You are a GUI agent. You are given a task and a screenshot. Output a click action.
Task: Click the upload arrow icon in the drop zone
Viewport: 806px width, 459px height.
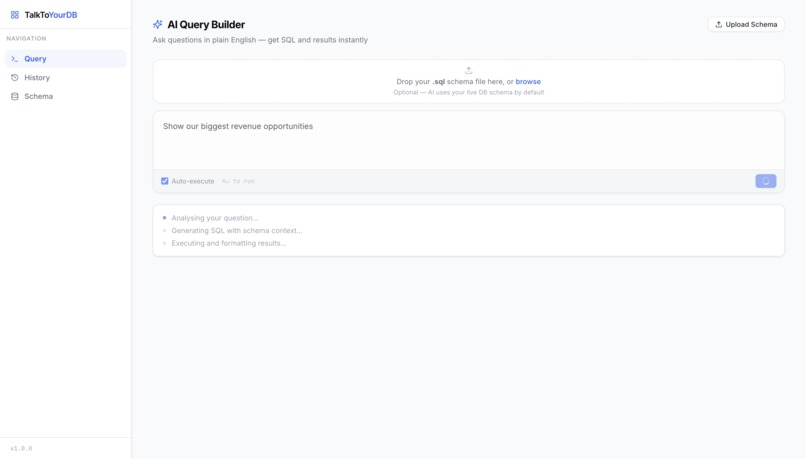(468, 70)
